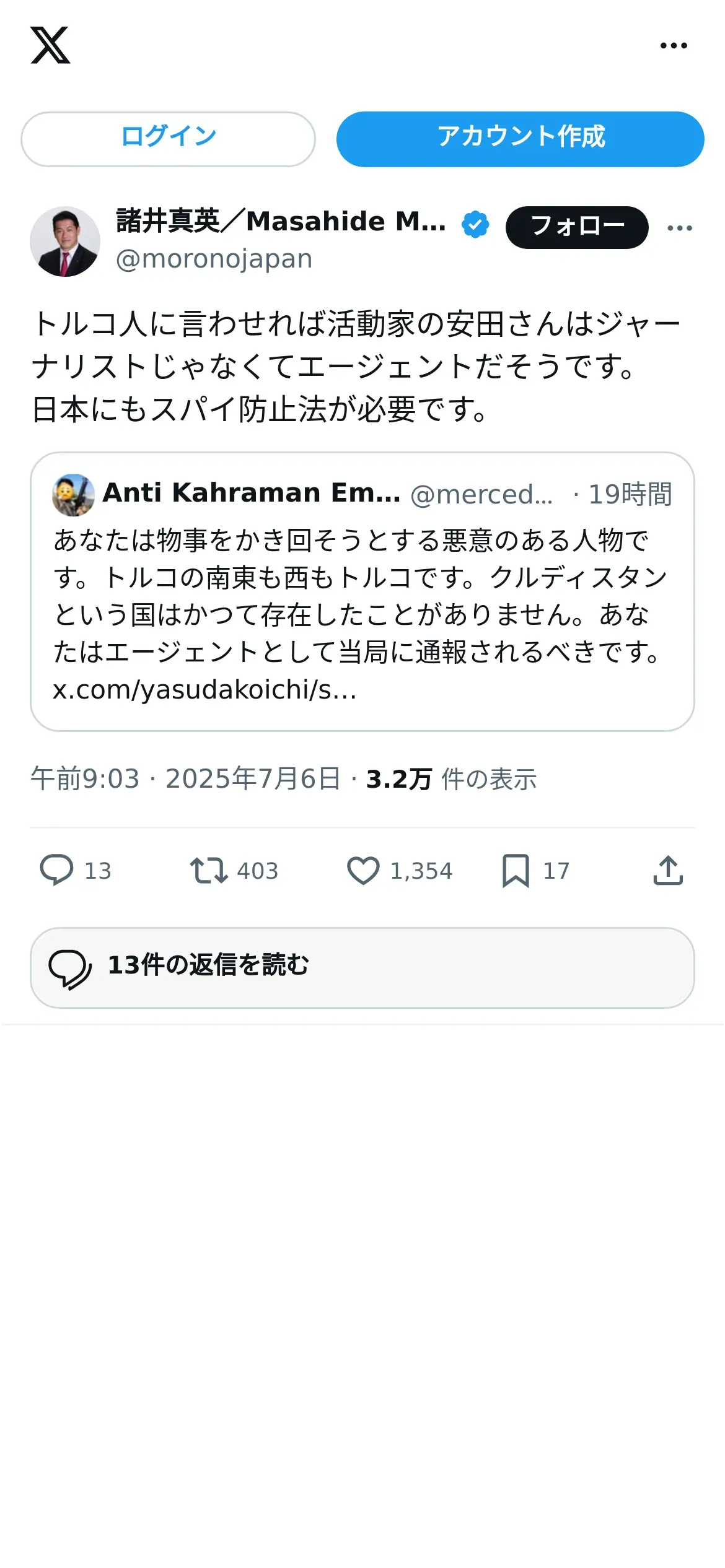Click the share upload icon

668,870
